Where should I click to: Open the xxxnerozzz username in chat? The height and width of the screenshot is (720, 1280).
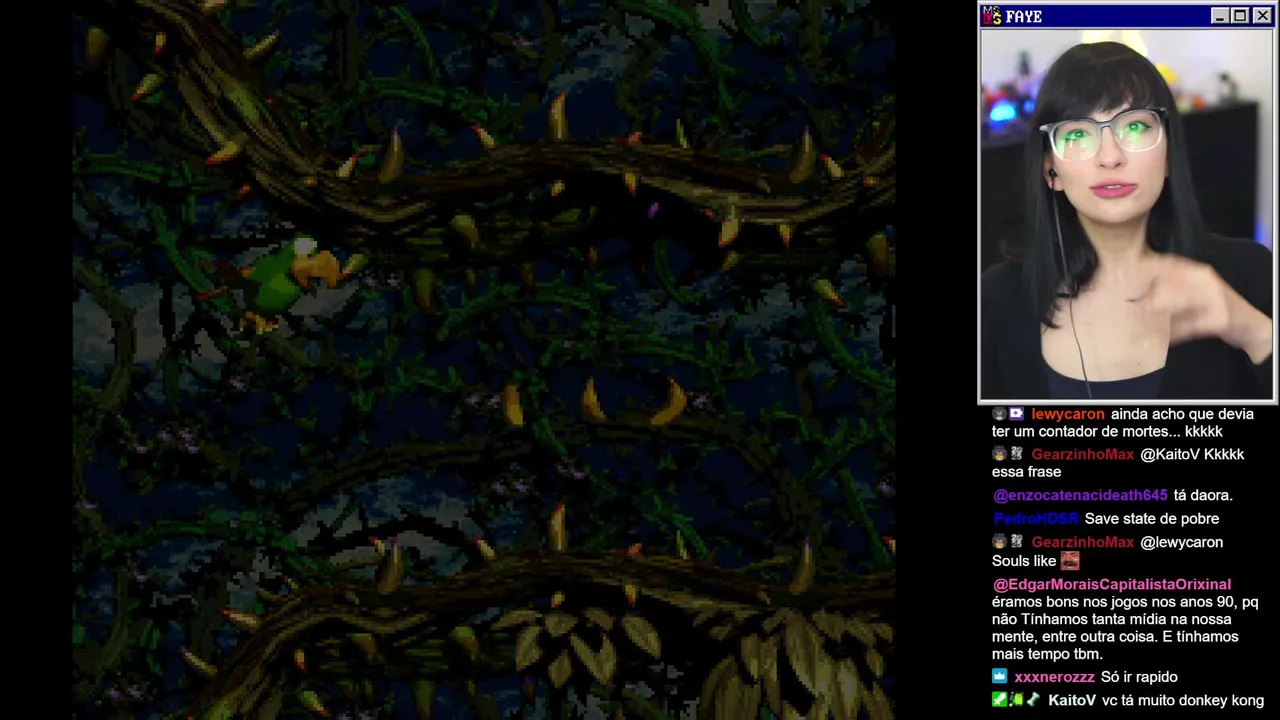coord(1054,677)
